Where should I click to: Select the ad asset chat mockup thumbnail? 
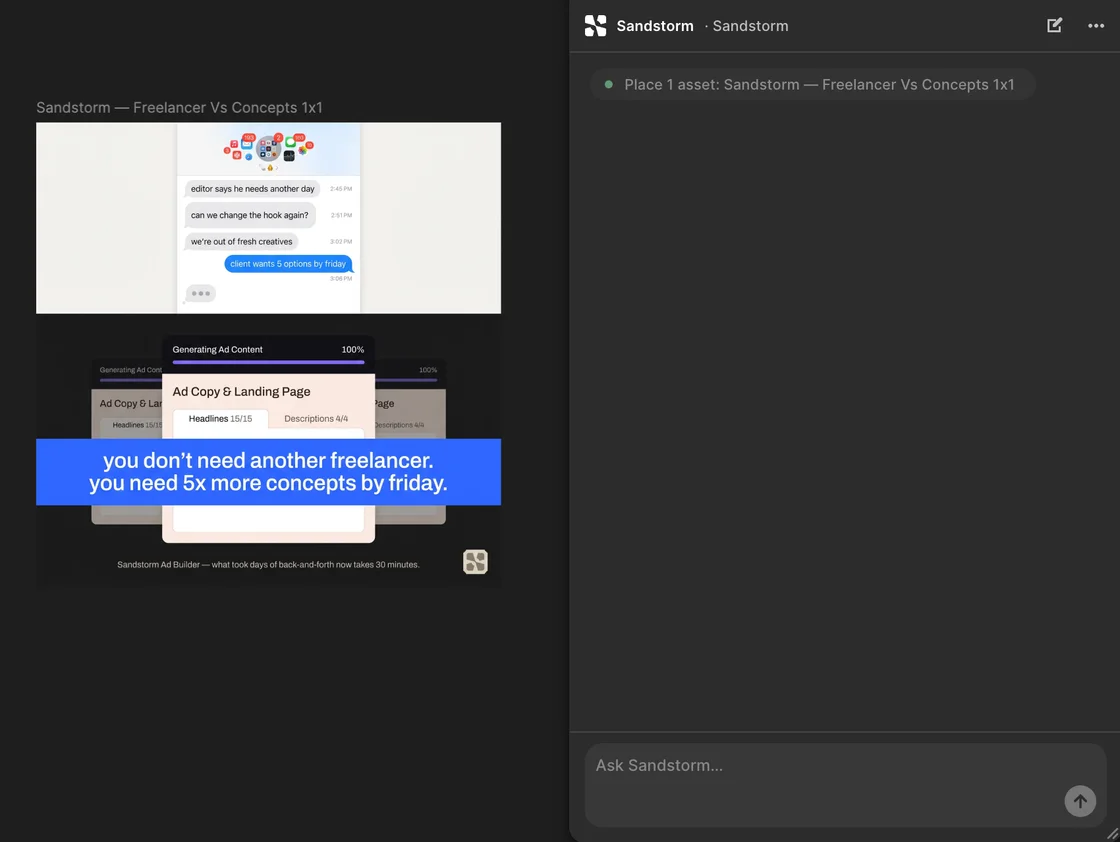tap(269, 218)
